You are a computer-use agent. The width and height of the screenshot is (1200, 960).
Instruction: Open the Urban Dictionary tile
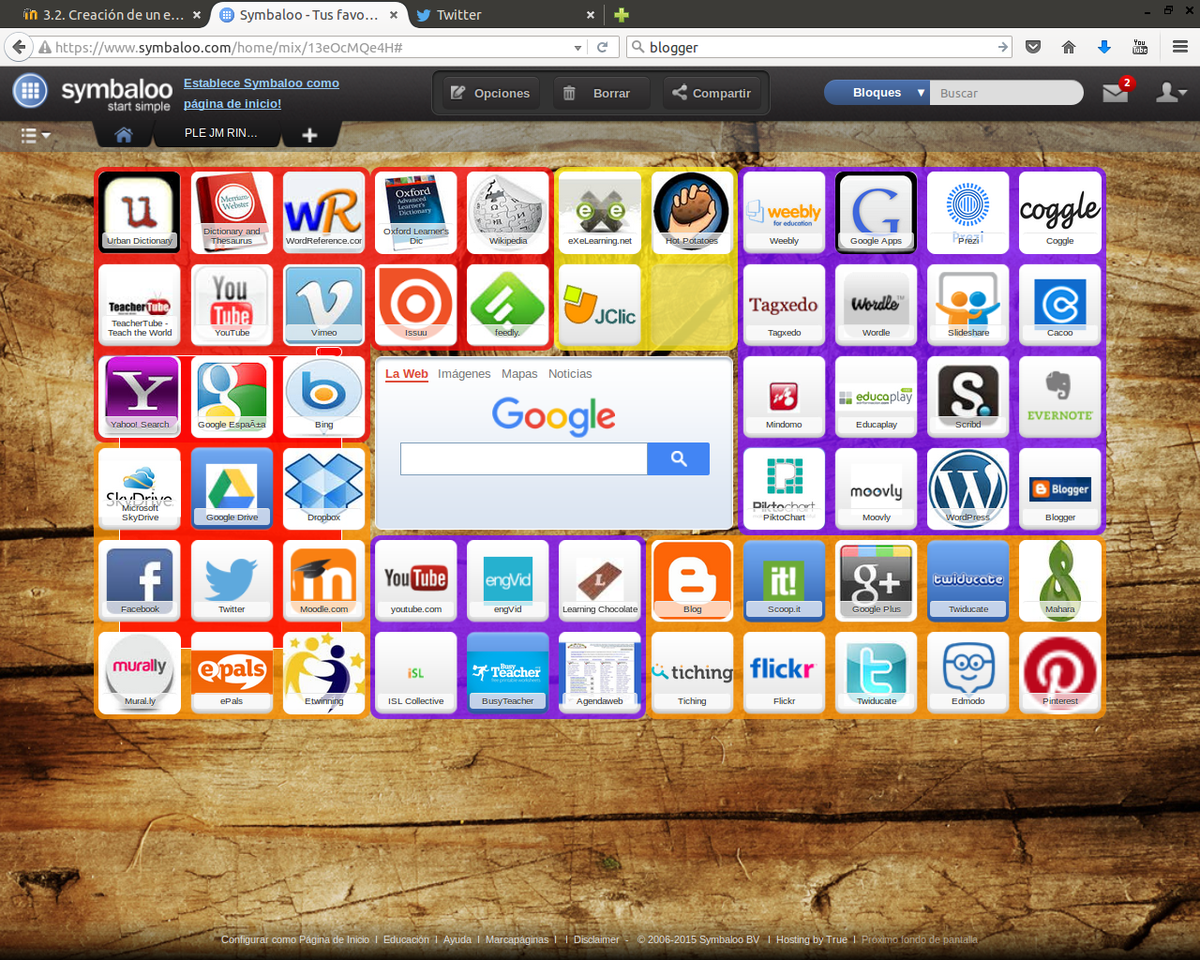click(140, 212)
